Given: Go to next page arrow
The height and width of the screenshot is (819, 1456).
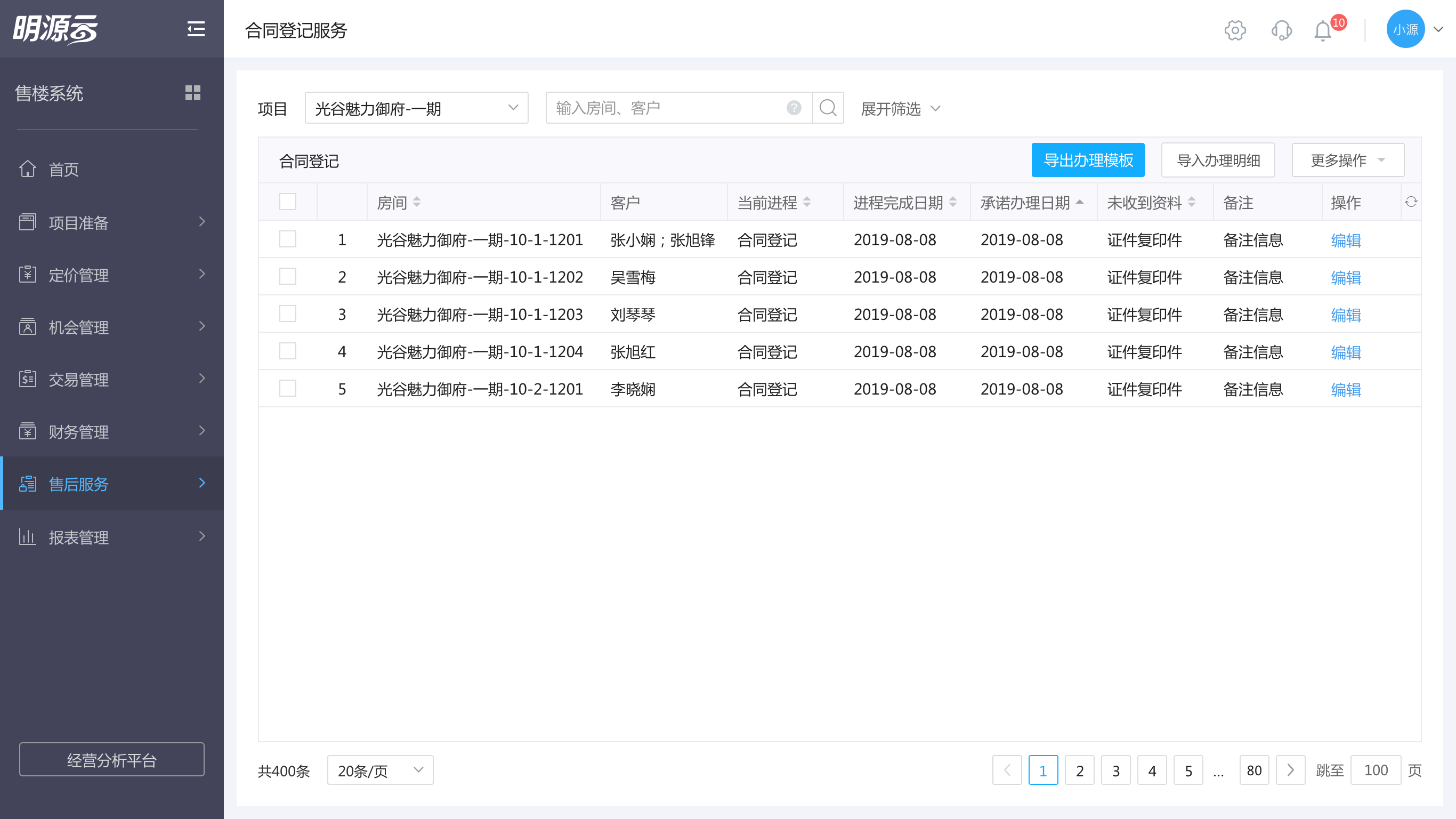Looking at the screenshot, I should click(1290, 770).
